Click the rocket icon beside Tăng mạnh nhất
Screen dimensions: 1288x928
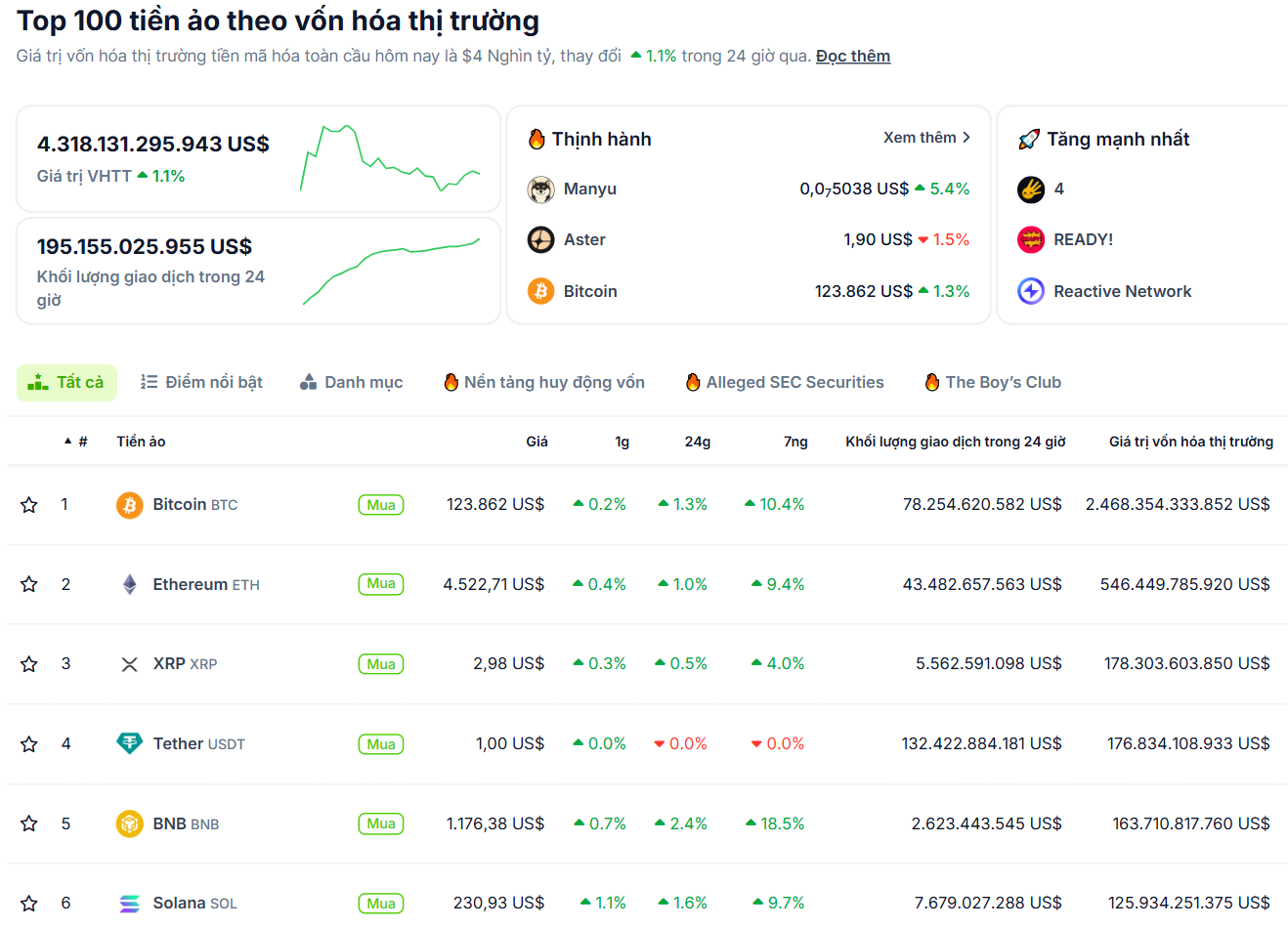[1029, 139]
